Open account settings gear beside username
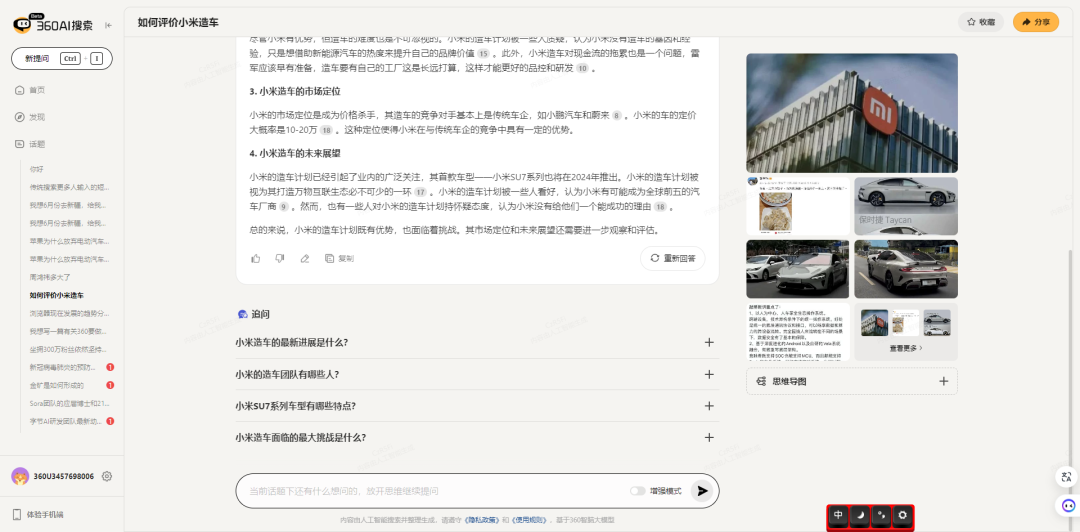 (107, 476)
